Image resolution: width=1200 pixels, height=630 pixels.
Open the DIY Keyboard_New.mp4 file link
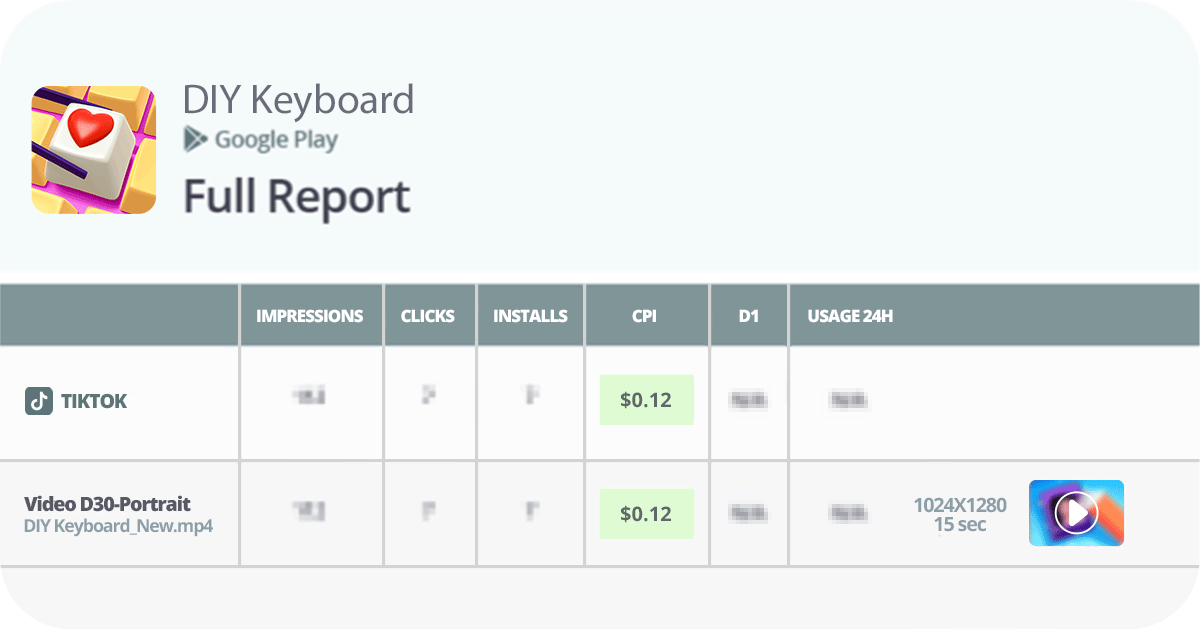click(118, 526)
